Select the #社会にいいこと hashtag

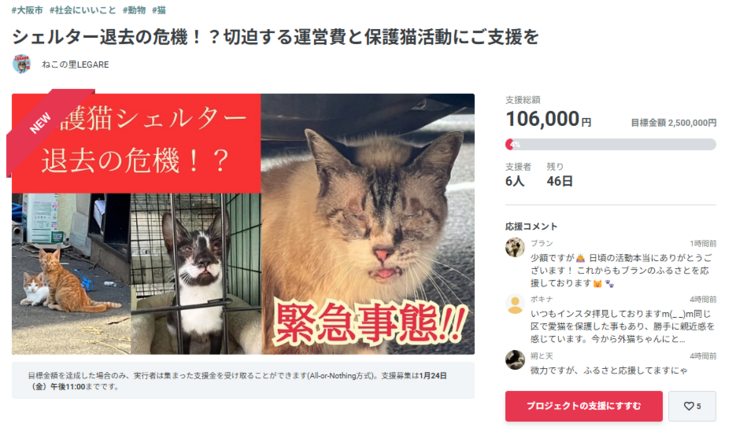tap(83, 10)
